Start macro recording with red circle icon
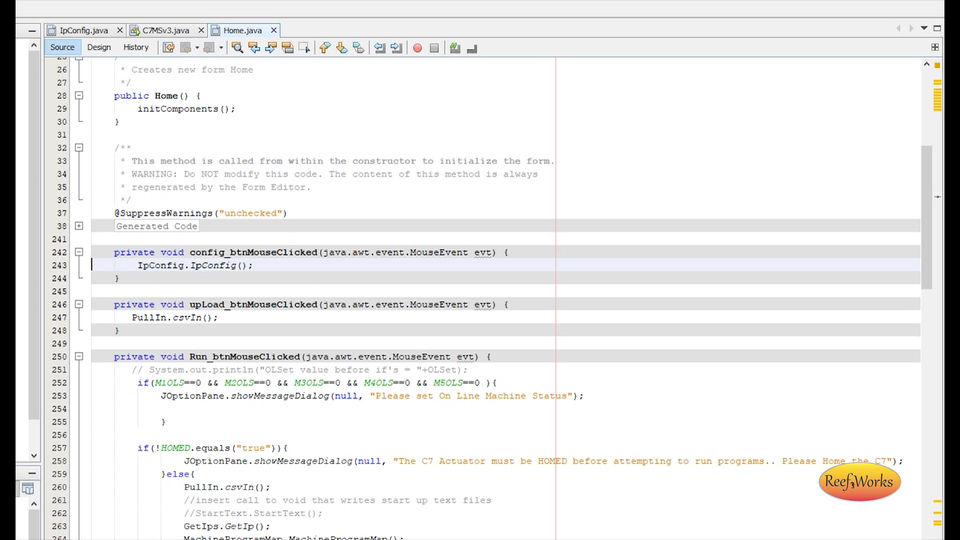 click(418, 48)
